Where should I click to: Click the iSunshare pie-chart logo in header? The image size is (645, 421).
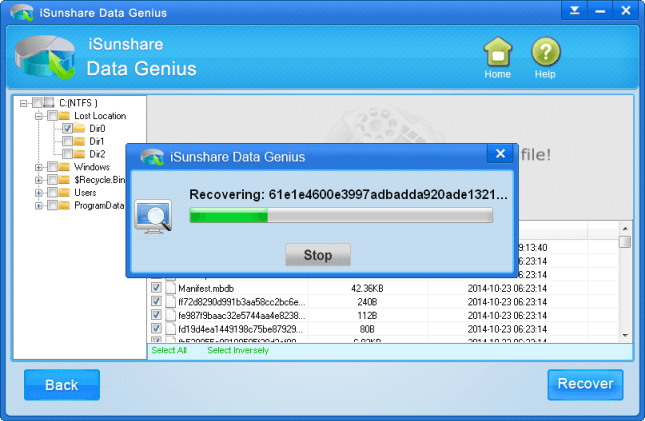click(x=45, y=57)
